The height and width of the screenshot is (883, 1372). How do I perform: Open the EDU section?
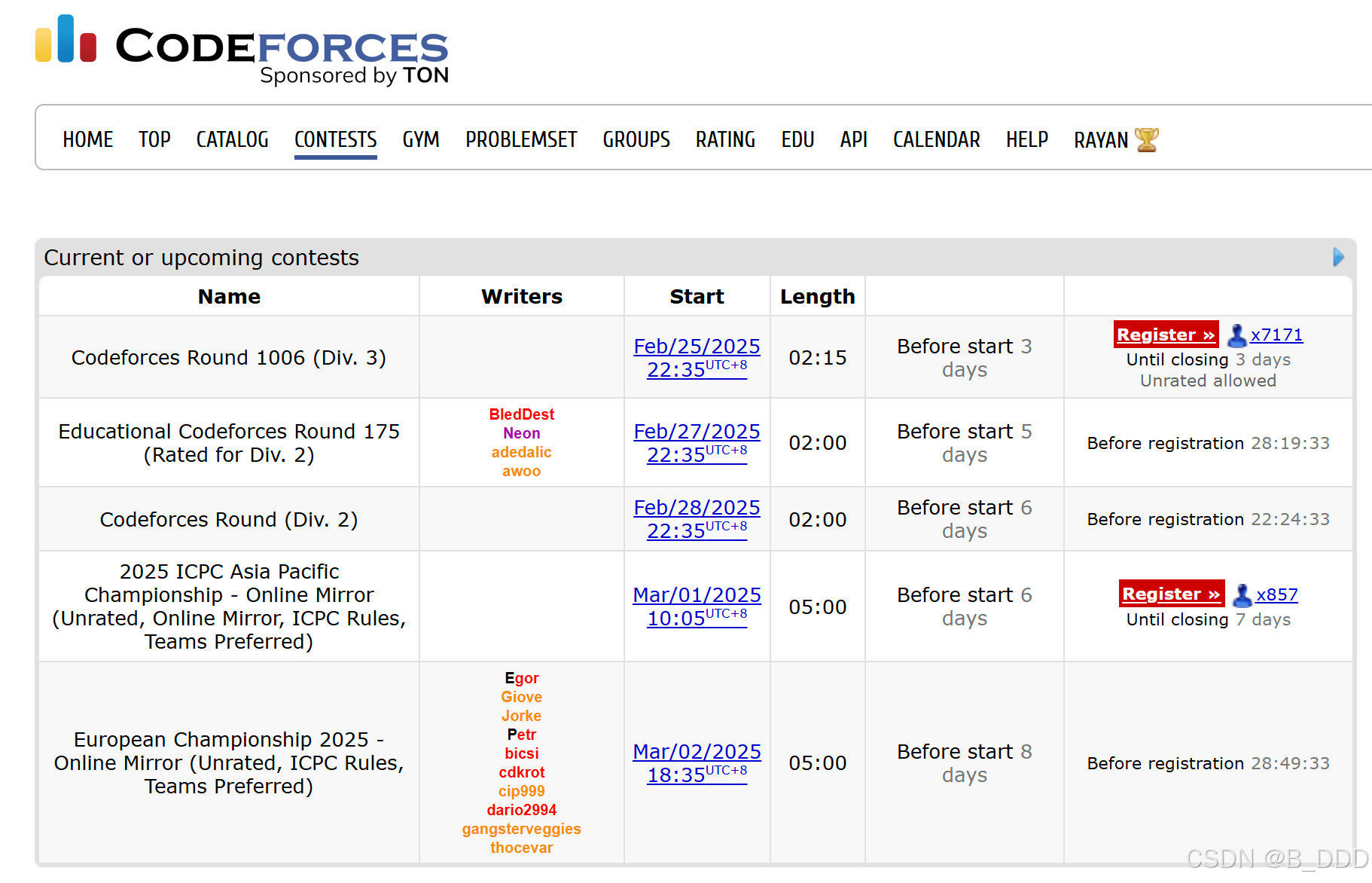click(797, 139)
